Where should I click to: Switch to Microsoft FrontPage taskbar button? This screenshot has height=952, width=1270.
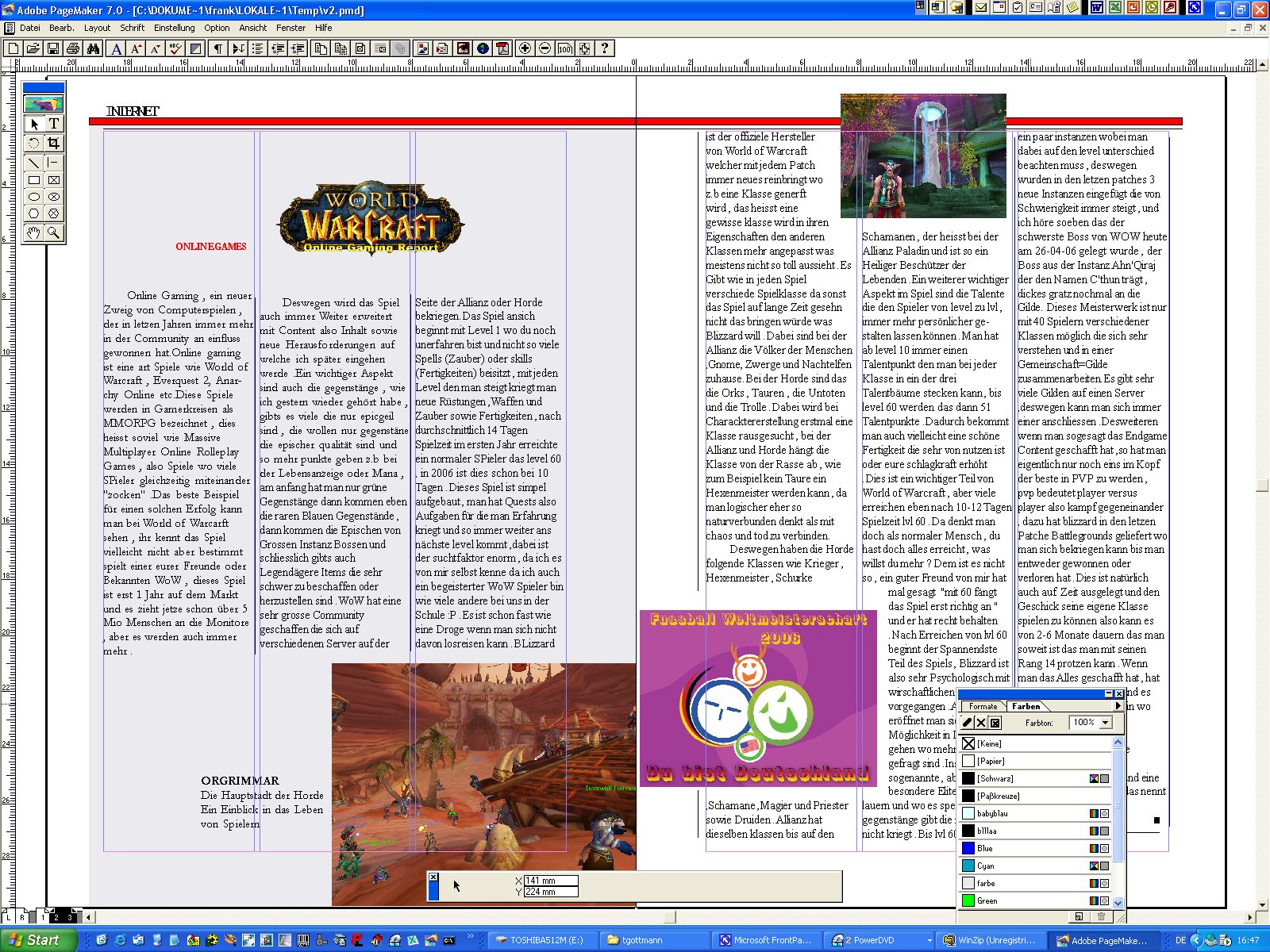pos(768,940)
